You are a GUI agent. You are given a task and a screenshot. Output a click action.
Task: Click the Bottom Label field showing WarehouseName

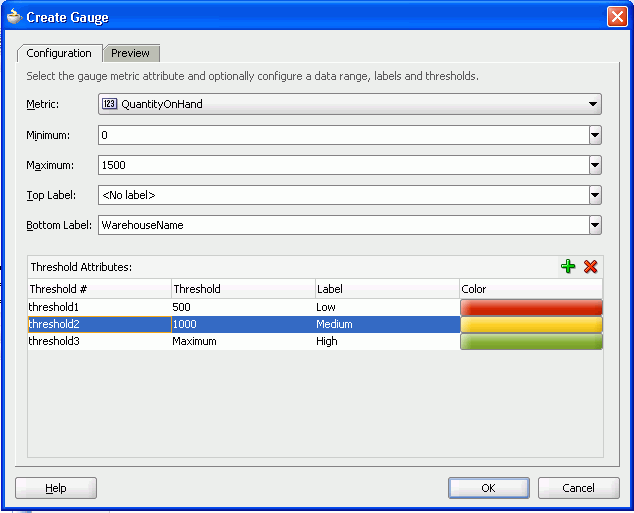(x=344, y=225)
